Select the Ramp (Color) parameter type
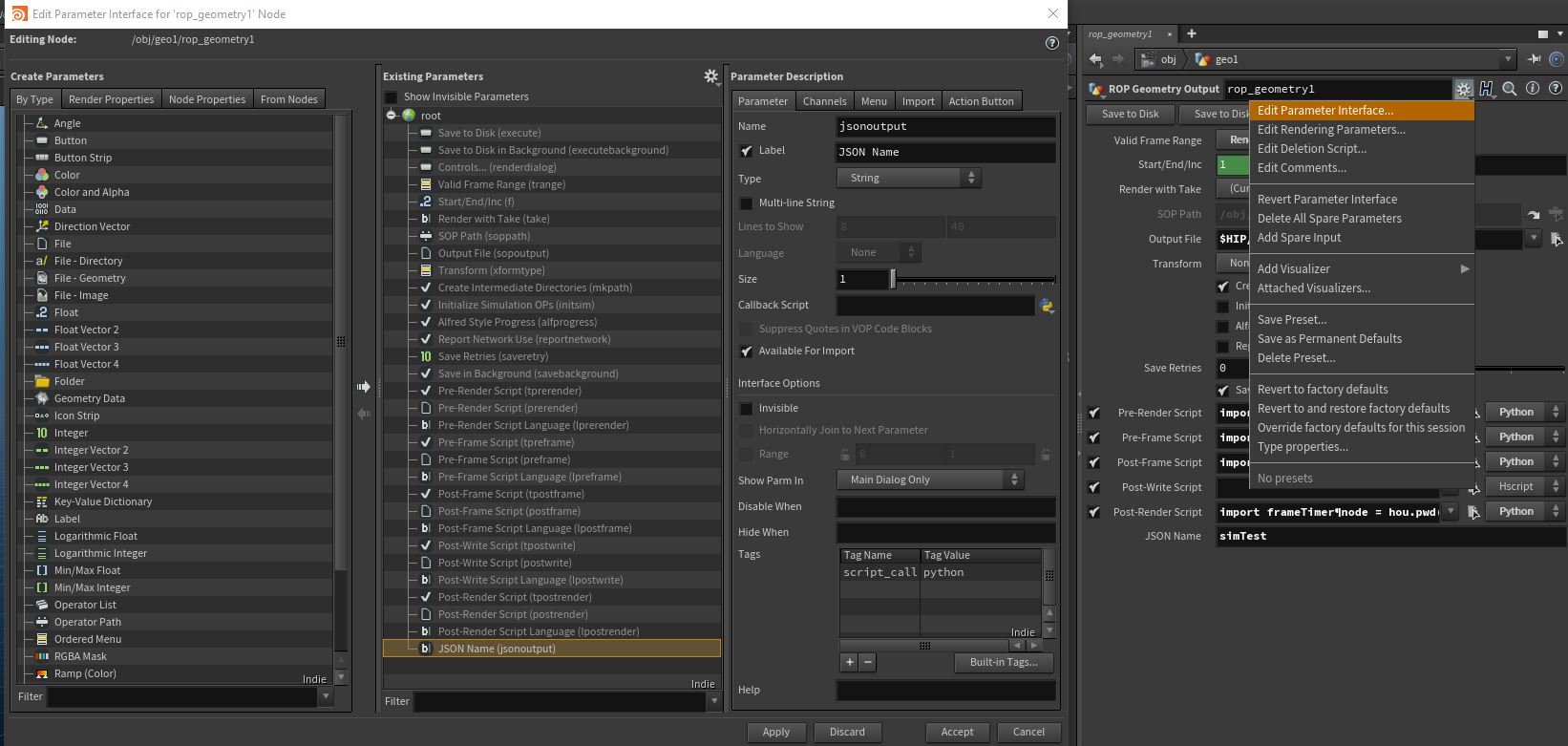 pyautogui.click(x=85, y=673)
